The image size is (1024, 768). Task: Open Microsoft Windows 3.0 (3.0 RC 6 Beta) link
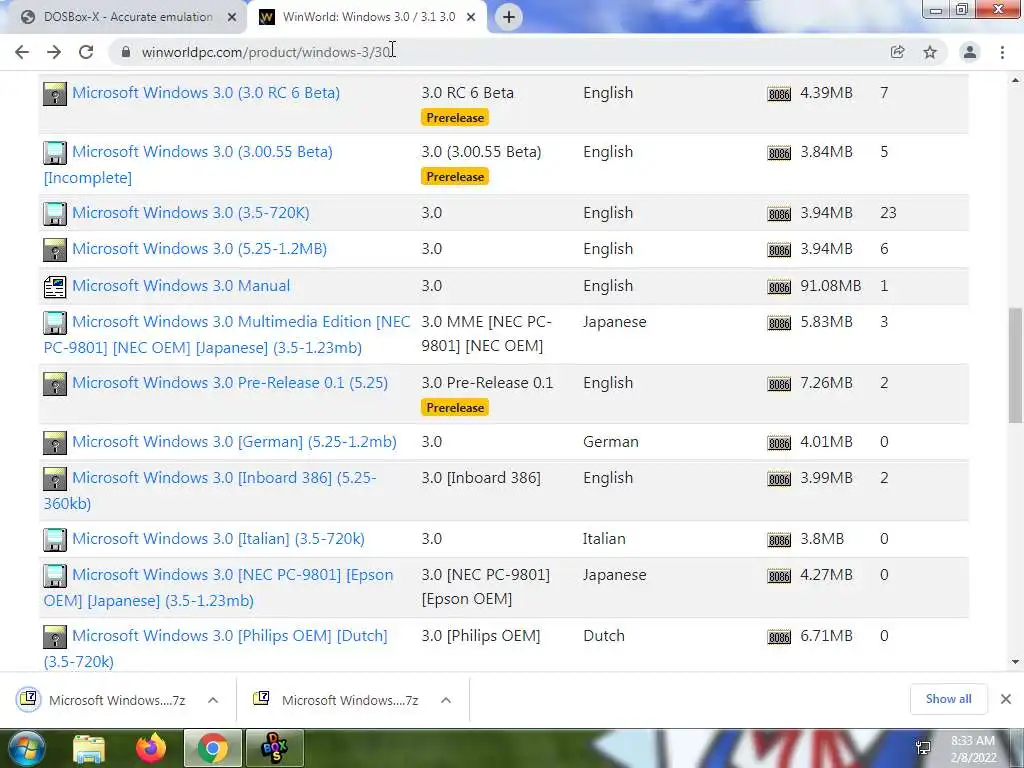tap(206, 93)
